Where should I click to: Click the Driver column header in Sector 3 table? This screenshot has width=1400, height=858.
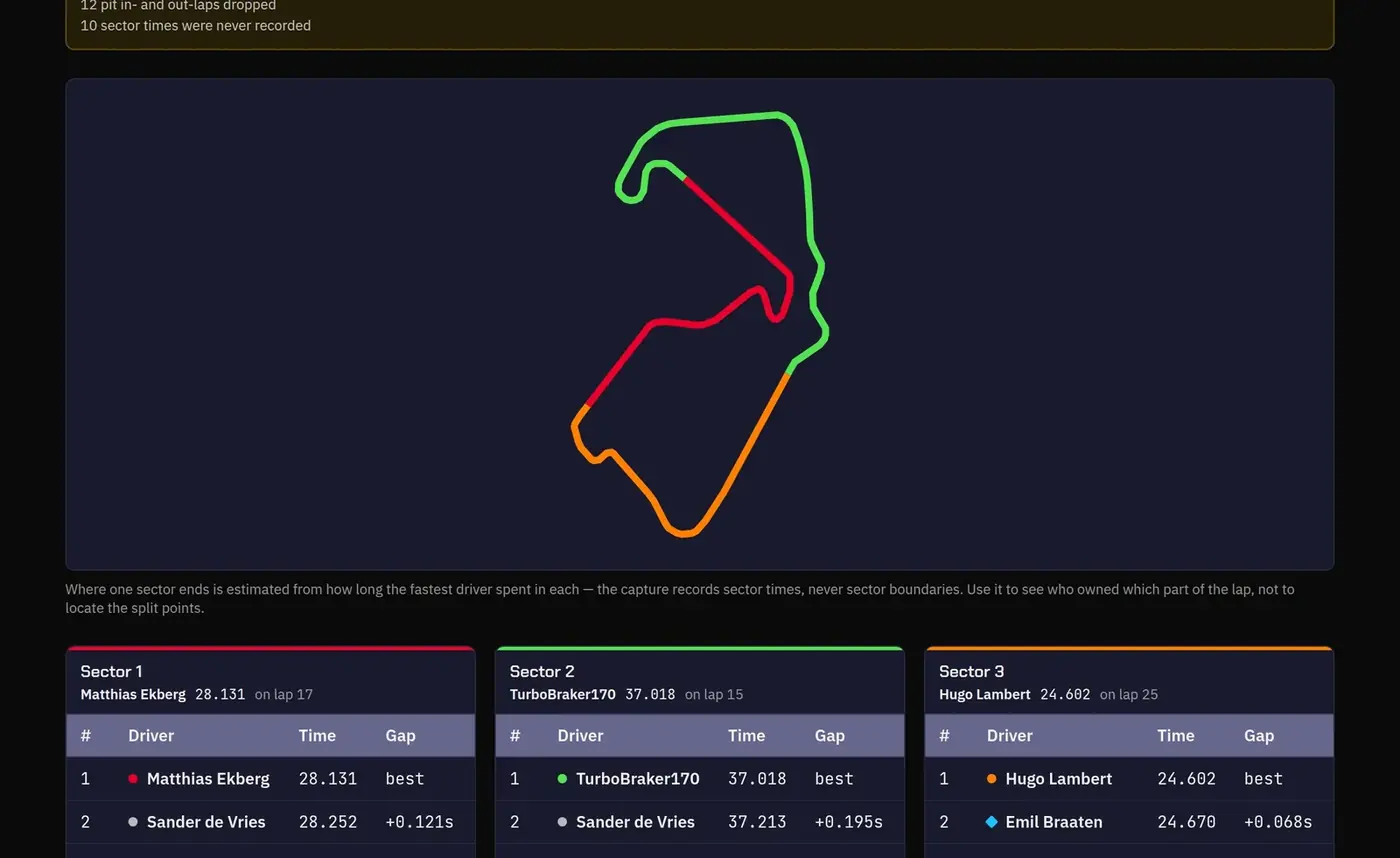click(x=1010, y=735)
